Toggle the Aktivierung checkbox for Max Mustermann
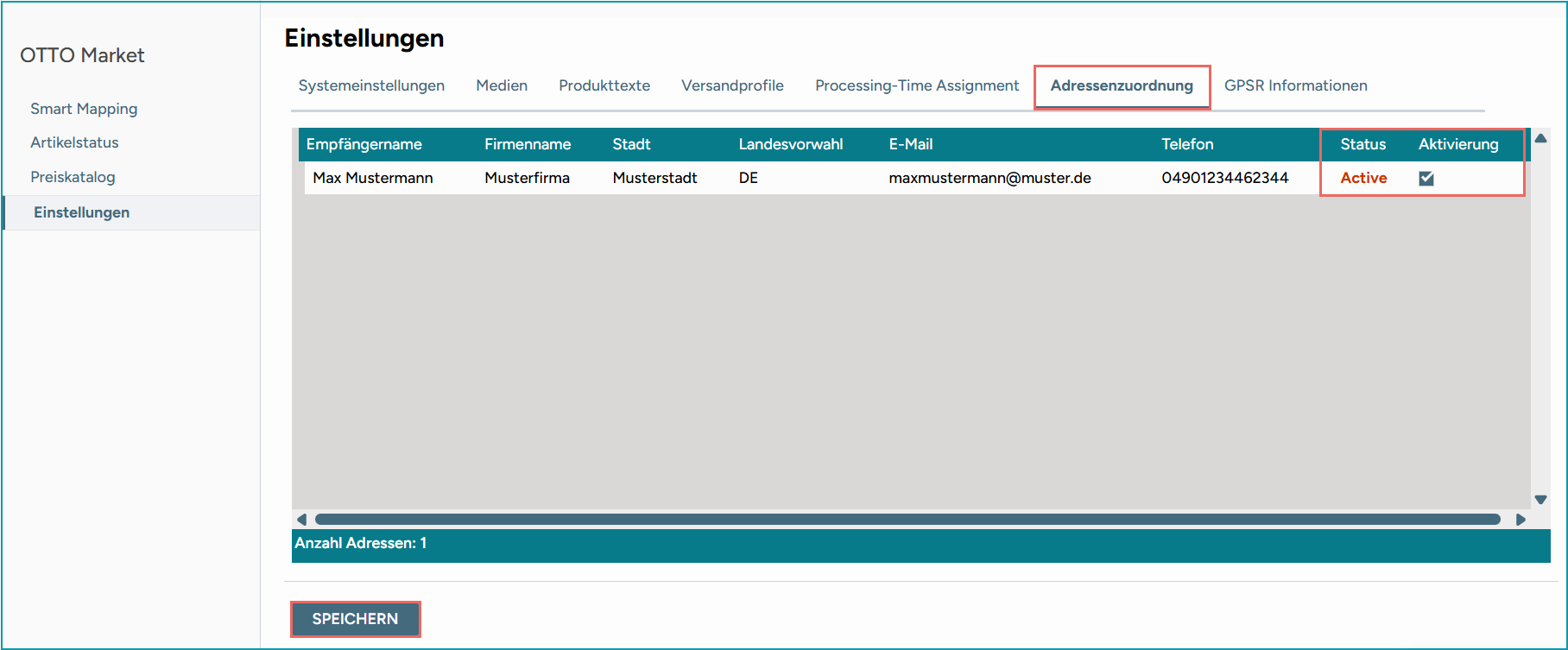 tap(1426, 179)
